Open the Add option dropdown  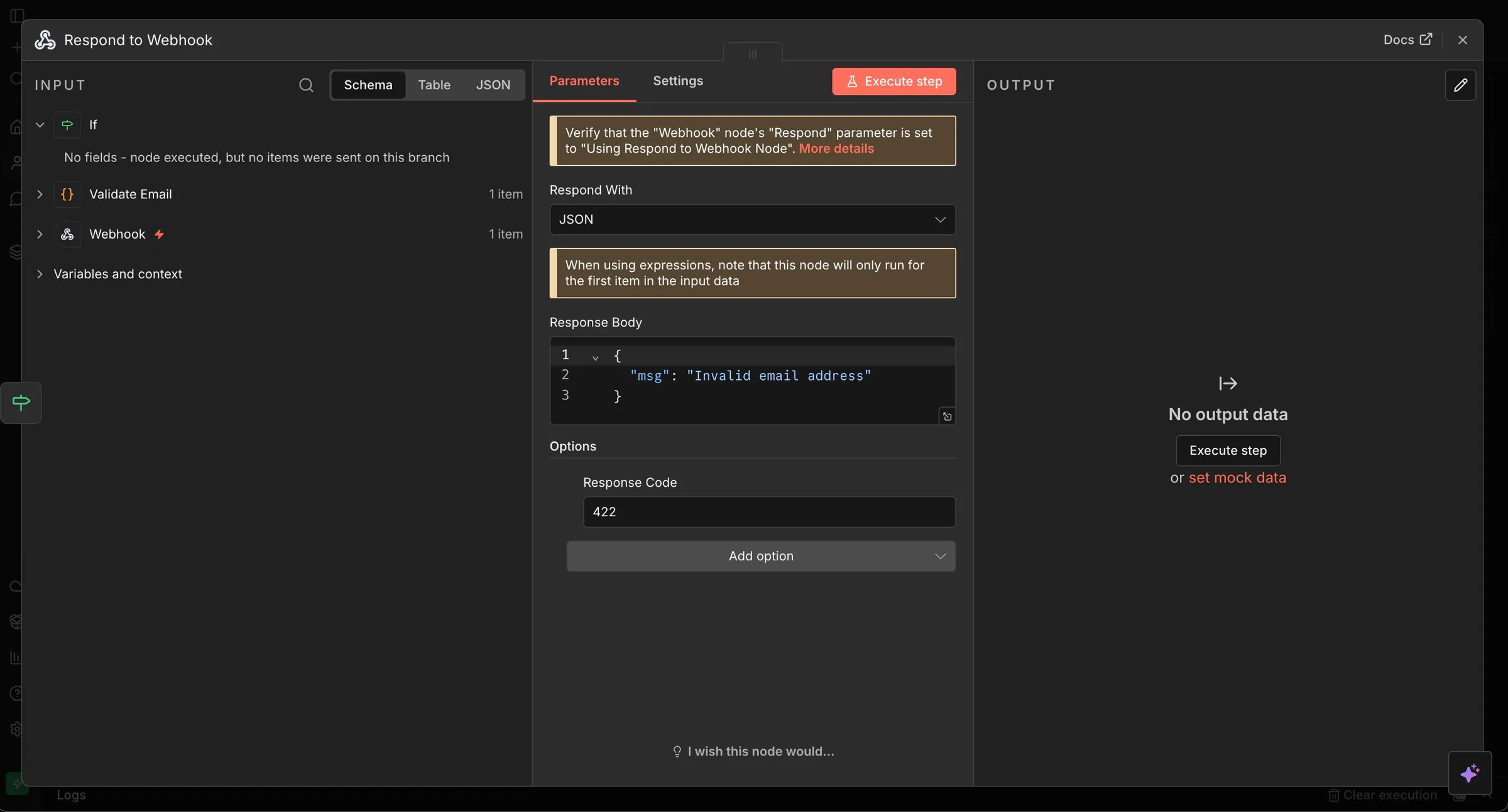[x=761, y=556]
